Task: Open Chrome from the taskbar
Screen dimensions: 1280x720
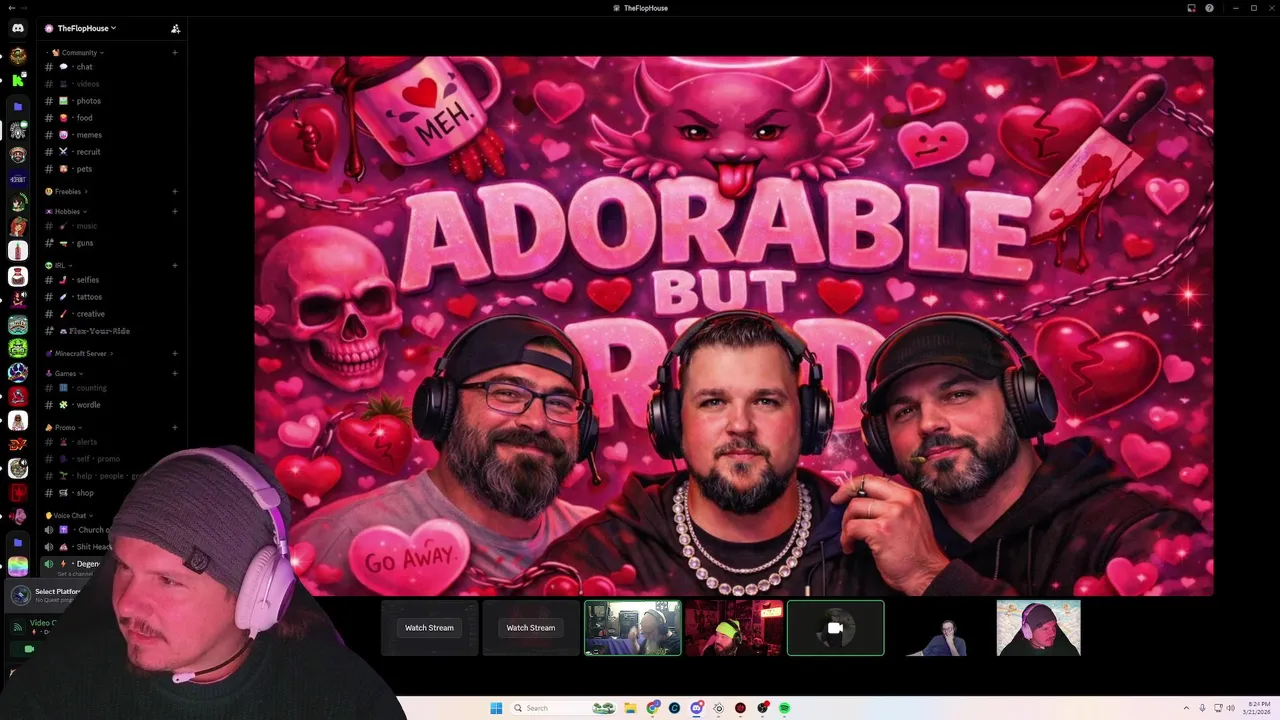Action: (x=652, y=708)
